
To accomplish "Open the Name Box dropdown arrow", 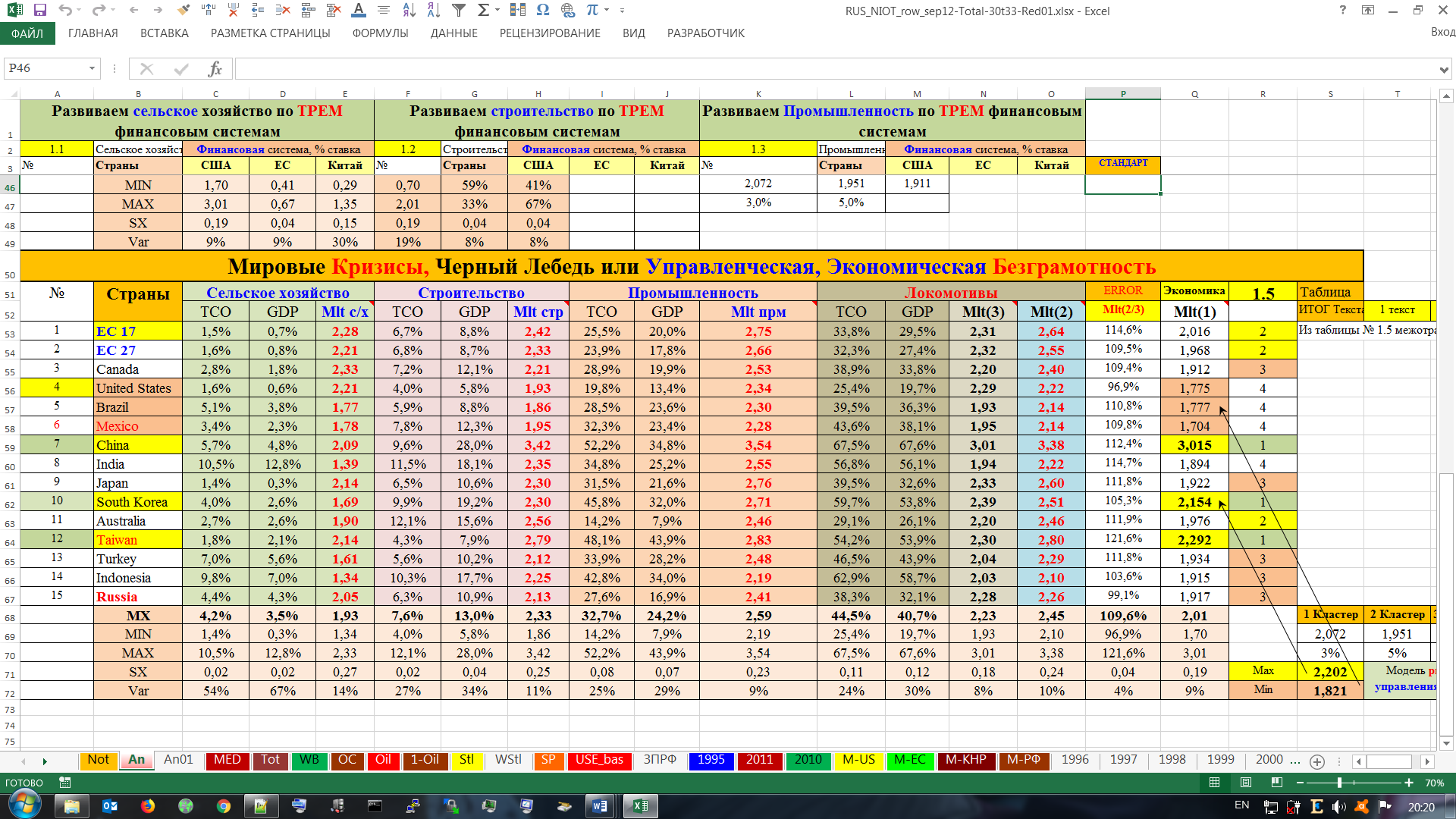I will [x=92, y=69].
